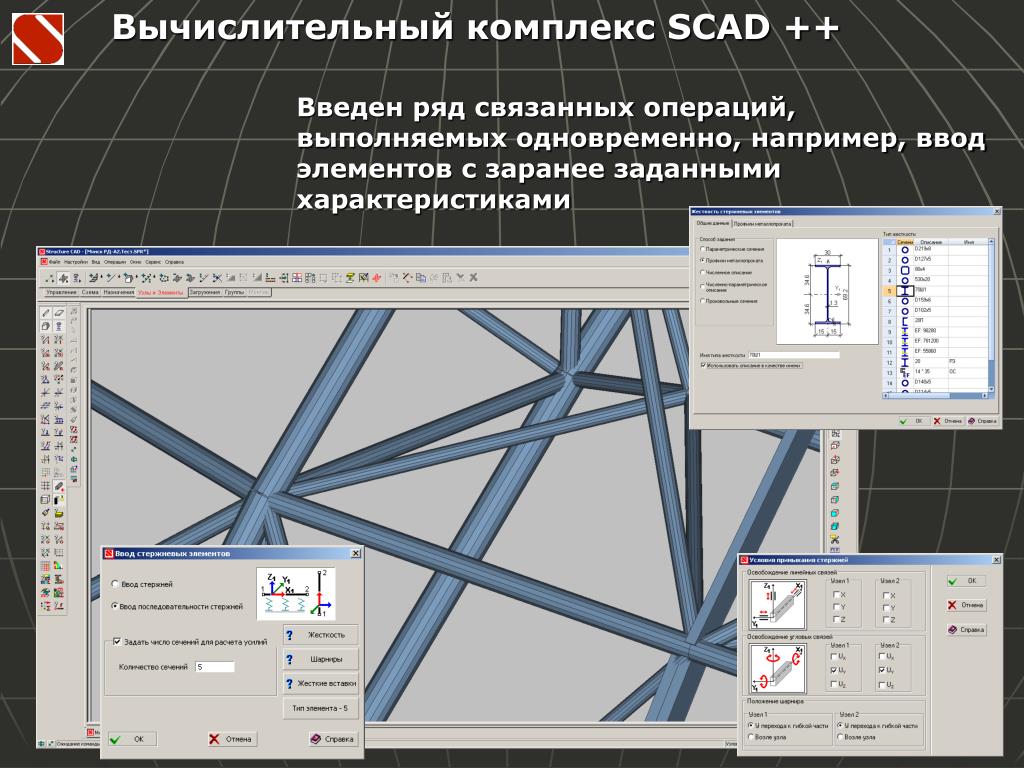Switch to 'Общие данные' tab in stiffness dialog

point(712,223)
